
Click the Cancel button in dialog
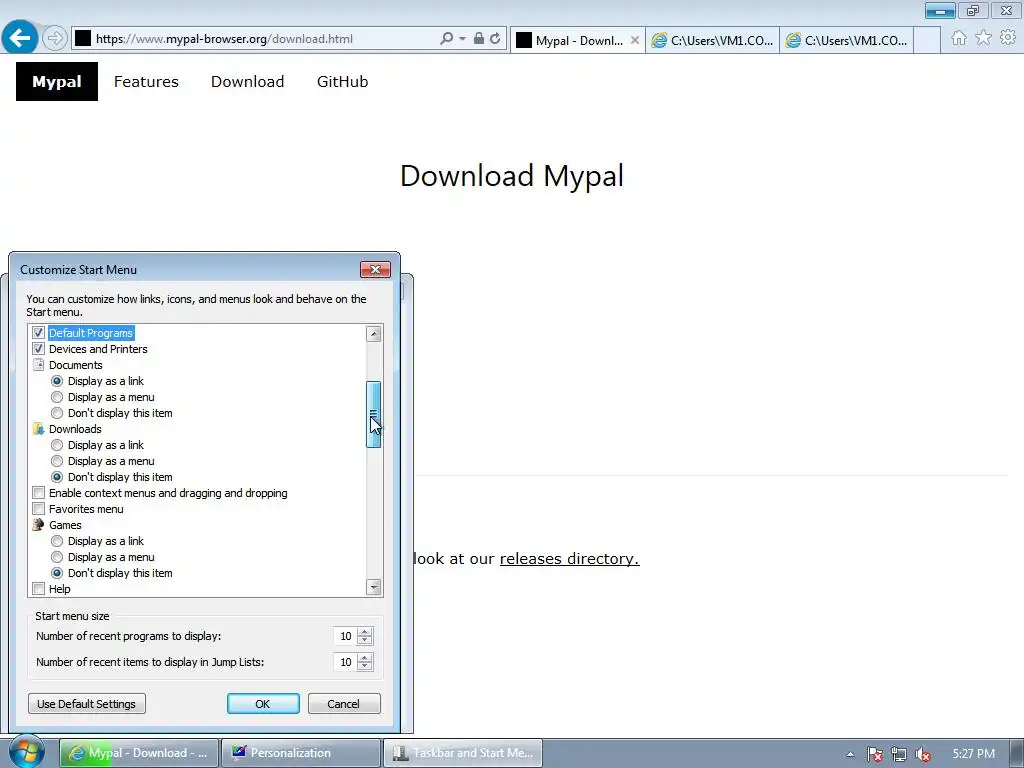pyautogui.click(x=344, y=704)
